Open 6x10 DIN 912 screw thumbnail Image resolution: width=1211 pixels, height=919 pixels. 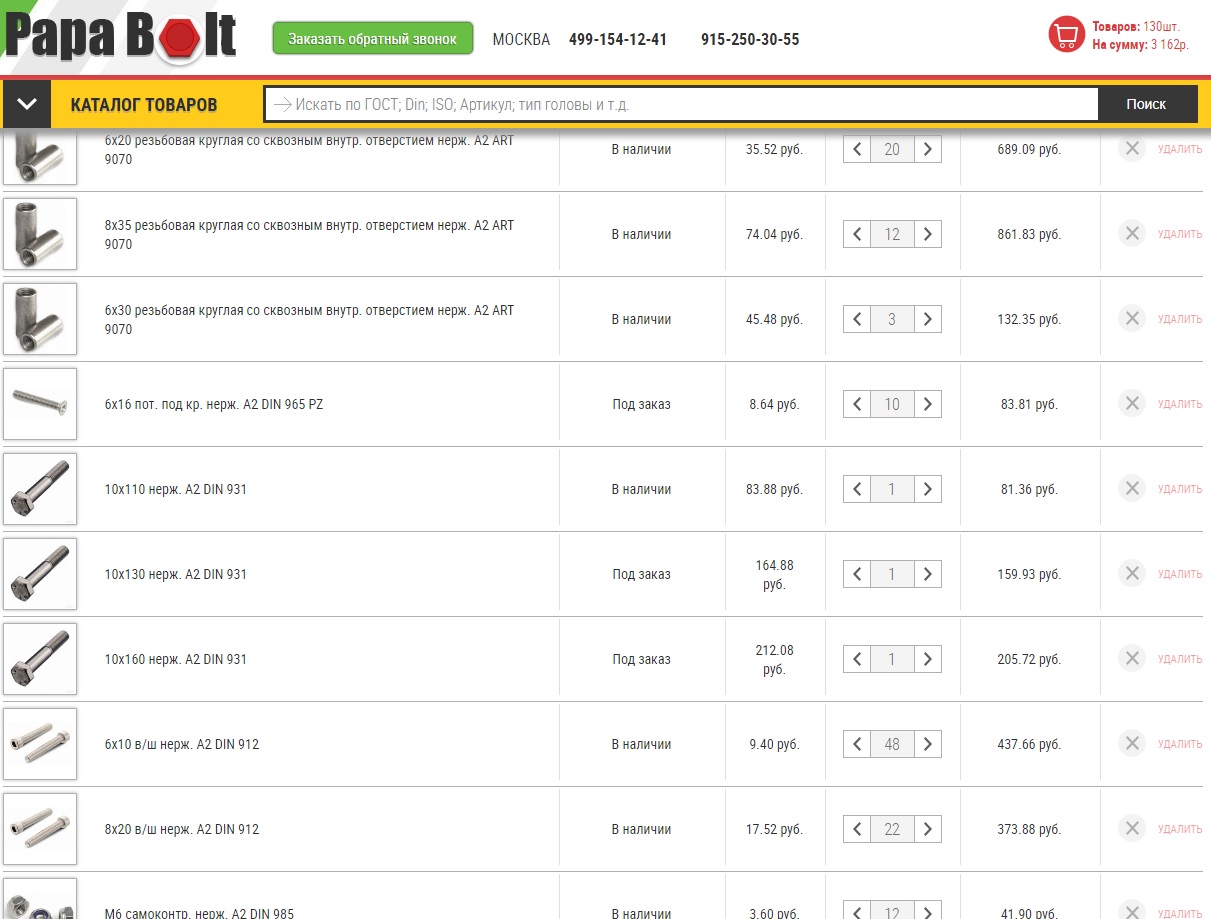pyautogui.click(x=40, y=744)
